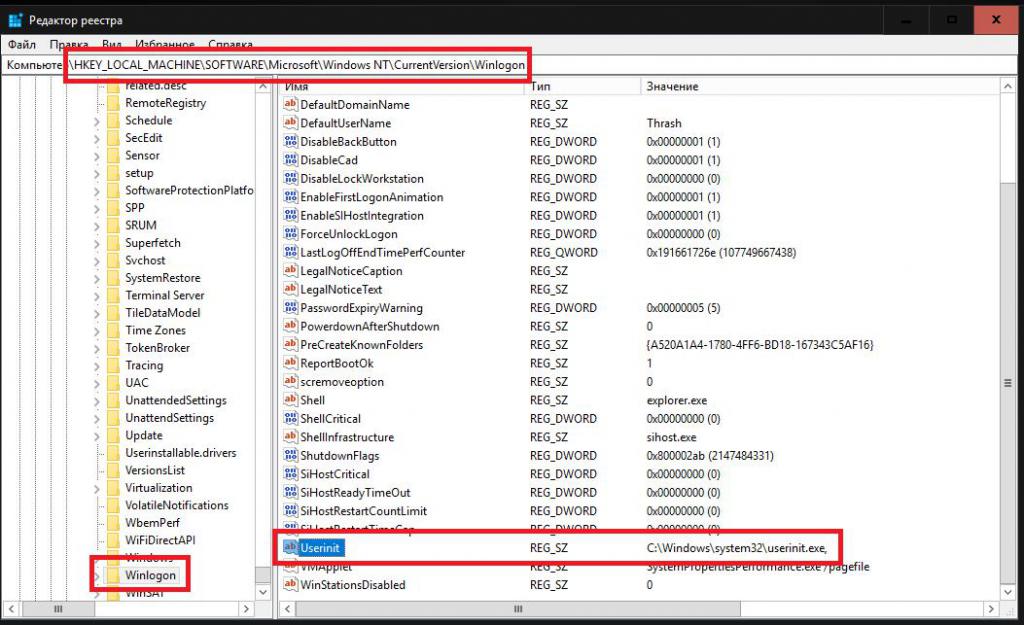The height and width of the screenshot is (625, 1024).
Task: Click the DisableCad DWORD icon
Action: (291, 159)
